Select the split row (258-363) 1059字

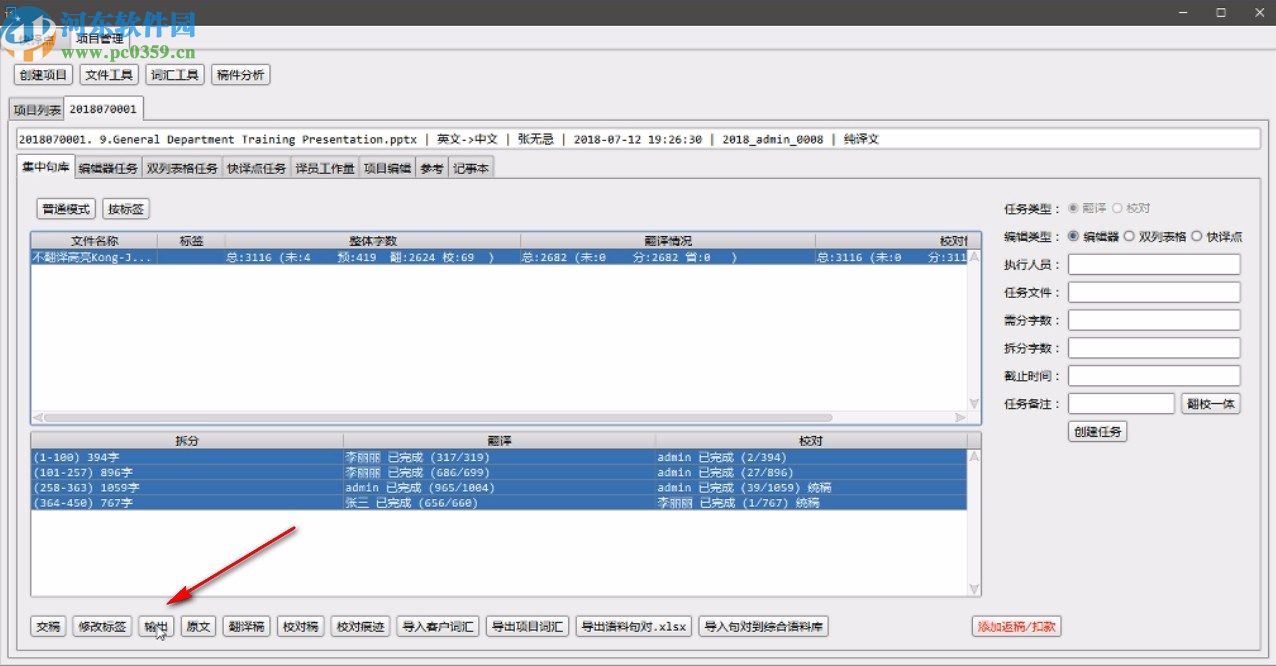tap(498, 487)
